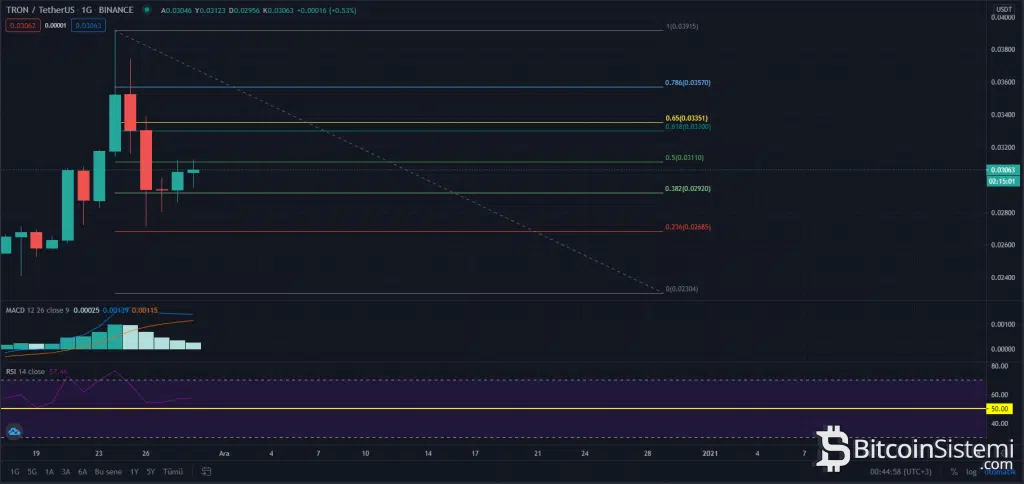The image size is (1024, 484).
Task: Select the 1G time range
Action: 14,471
